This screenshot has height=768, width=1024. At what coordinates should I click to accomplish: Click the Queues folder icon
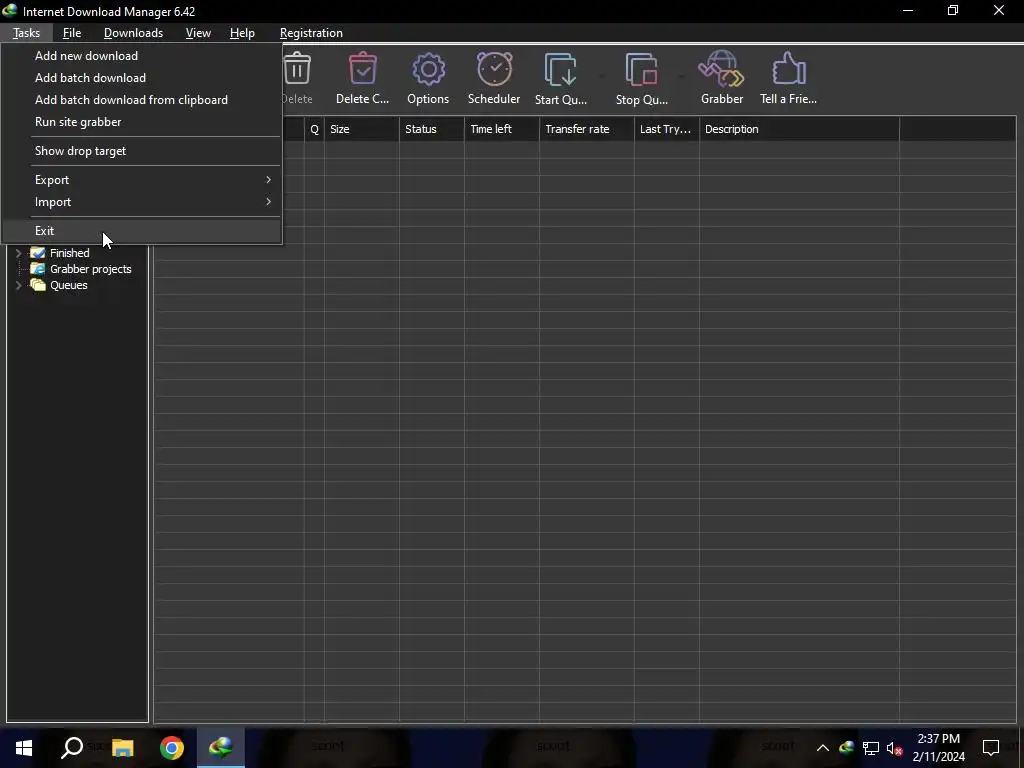point(38,285)
